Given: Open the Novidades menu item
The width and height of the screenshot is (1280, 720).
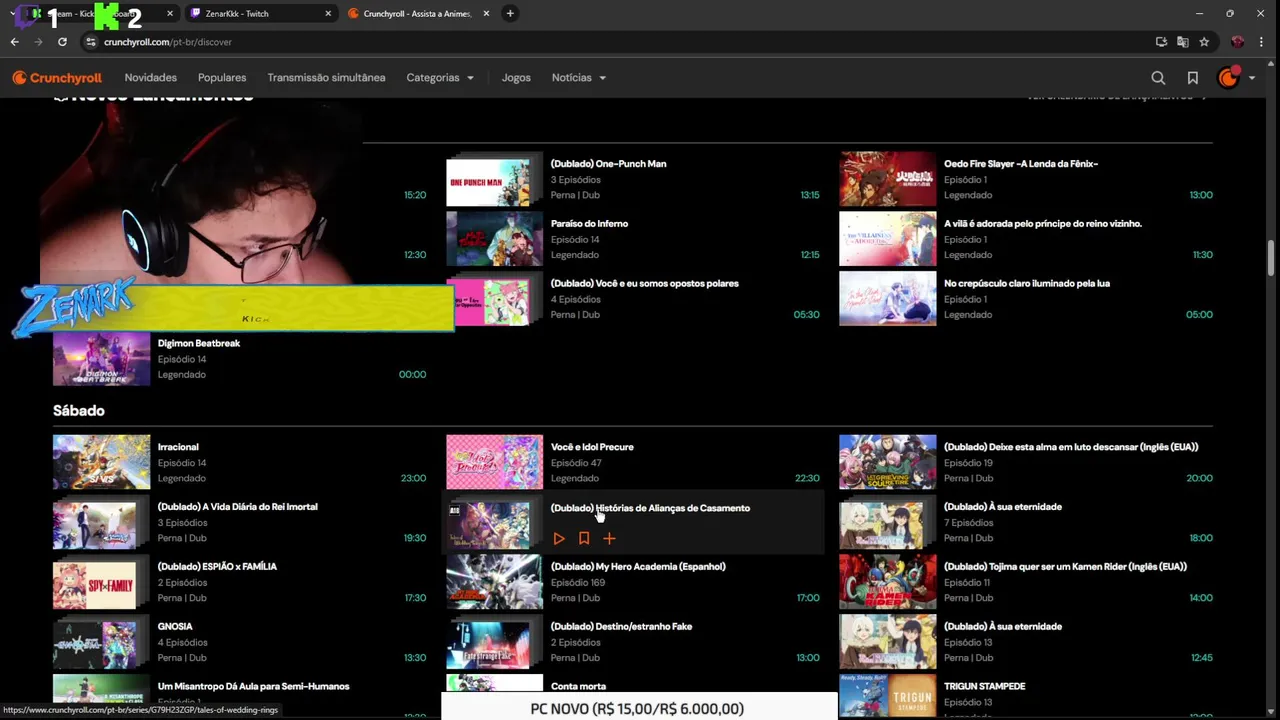Looking at the screenshot, I should tap(151, 78).
